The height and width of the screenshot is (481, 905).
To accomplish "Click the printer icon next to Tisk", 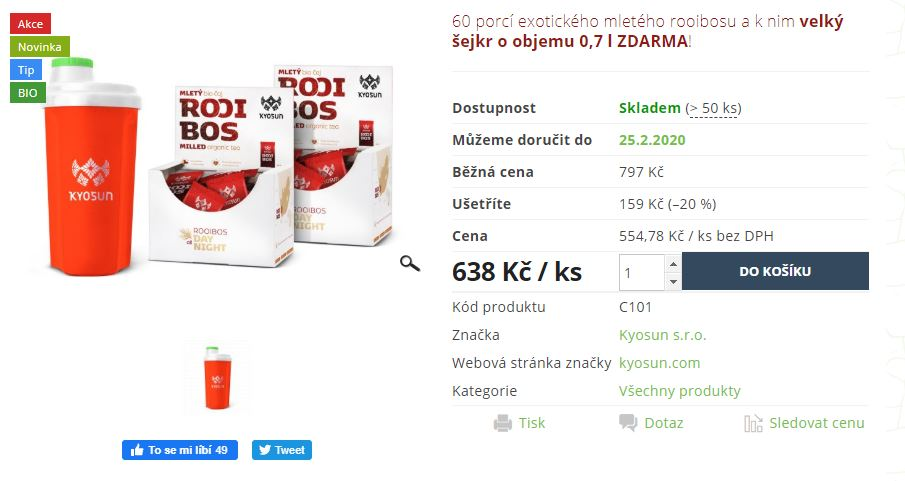I will coord(503,423).
